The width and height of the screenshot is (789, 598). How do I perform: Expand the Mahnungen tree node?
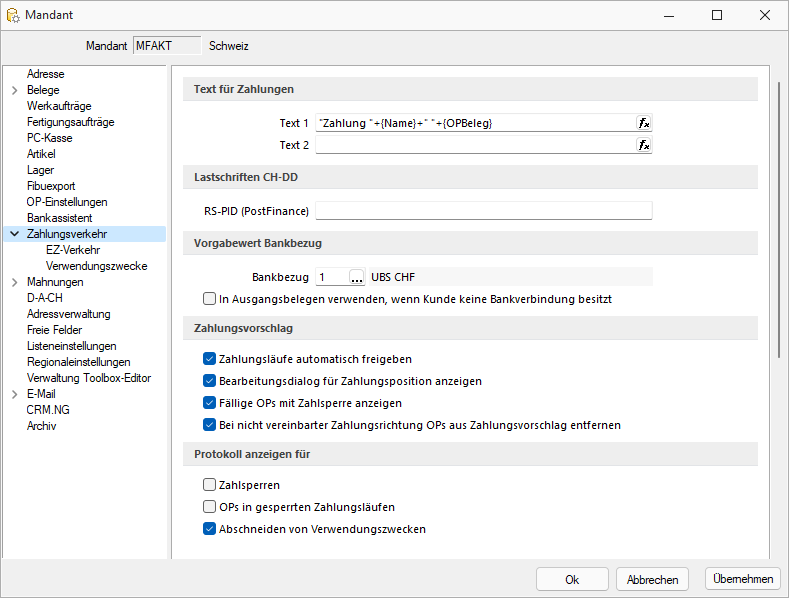[x=14, y=282]
